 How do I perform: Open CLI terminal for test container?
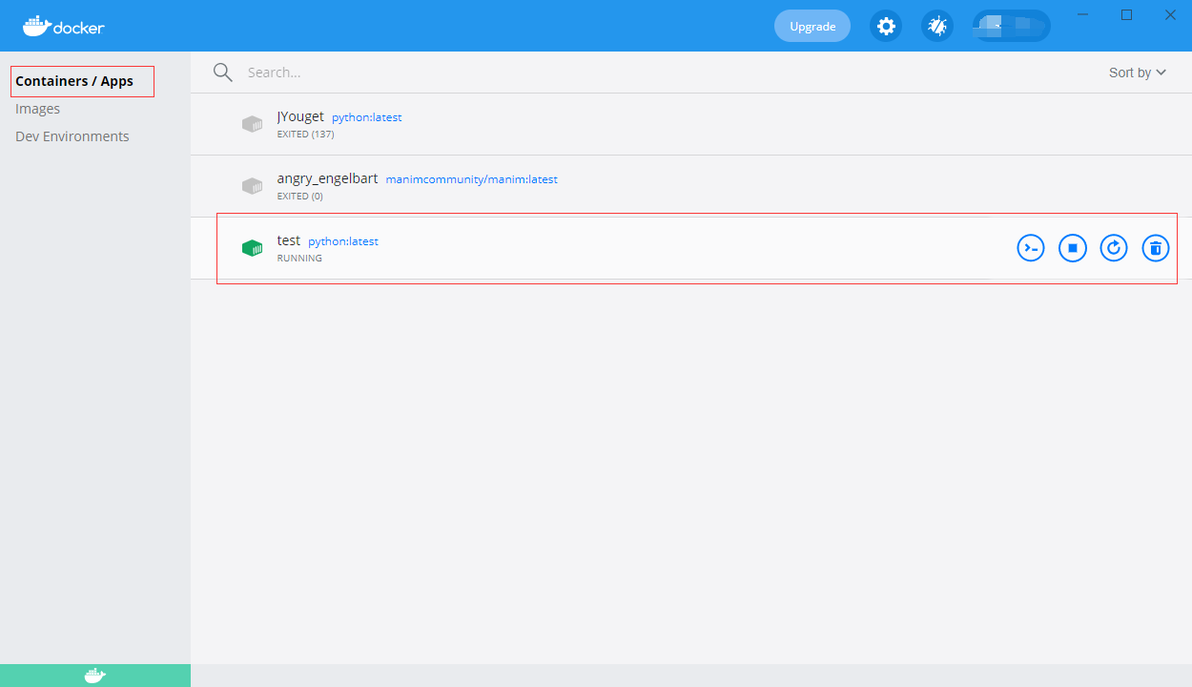pyautogui.click(x=1030, y=248)
